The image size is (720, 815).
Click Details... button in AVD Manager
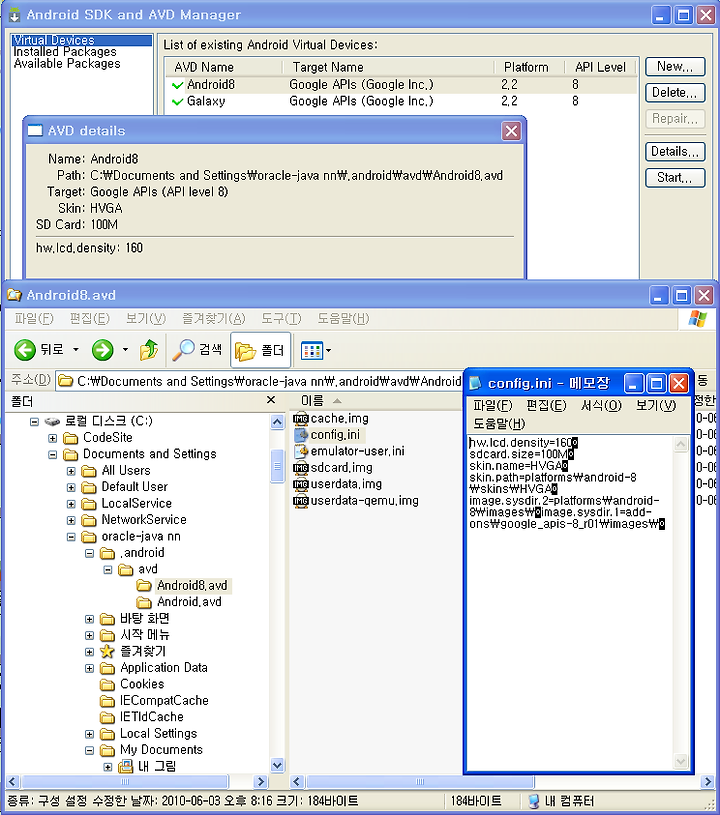[675, 151]
